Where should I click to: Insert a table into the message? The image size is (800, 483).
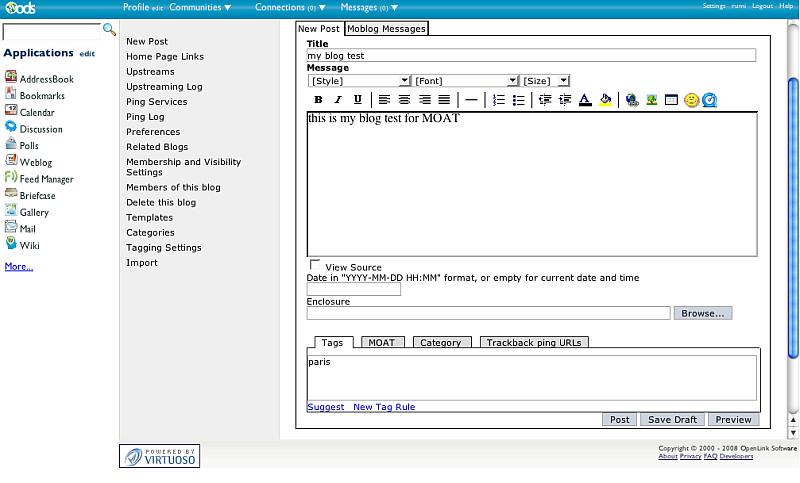pyautogui.click(x=671, y=100)
